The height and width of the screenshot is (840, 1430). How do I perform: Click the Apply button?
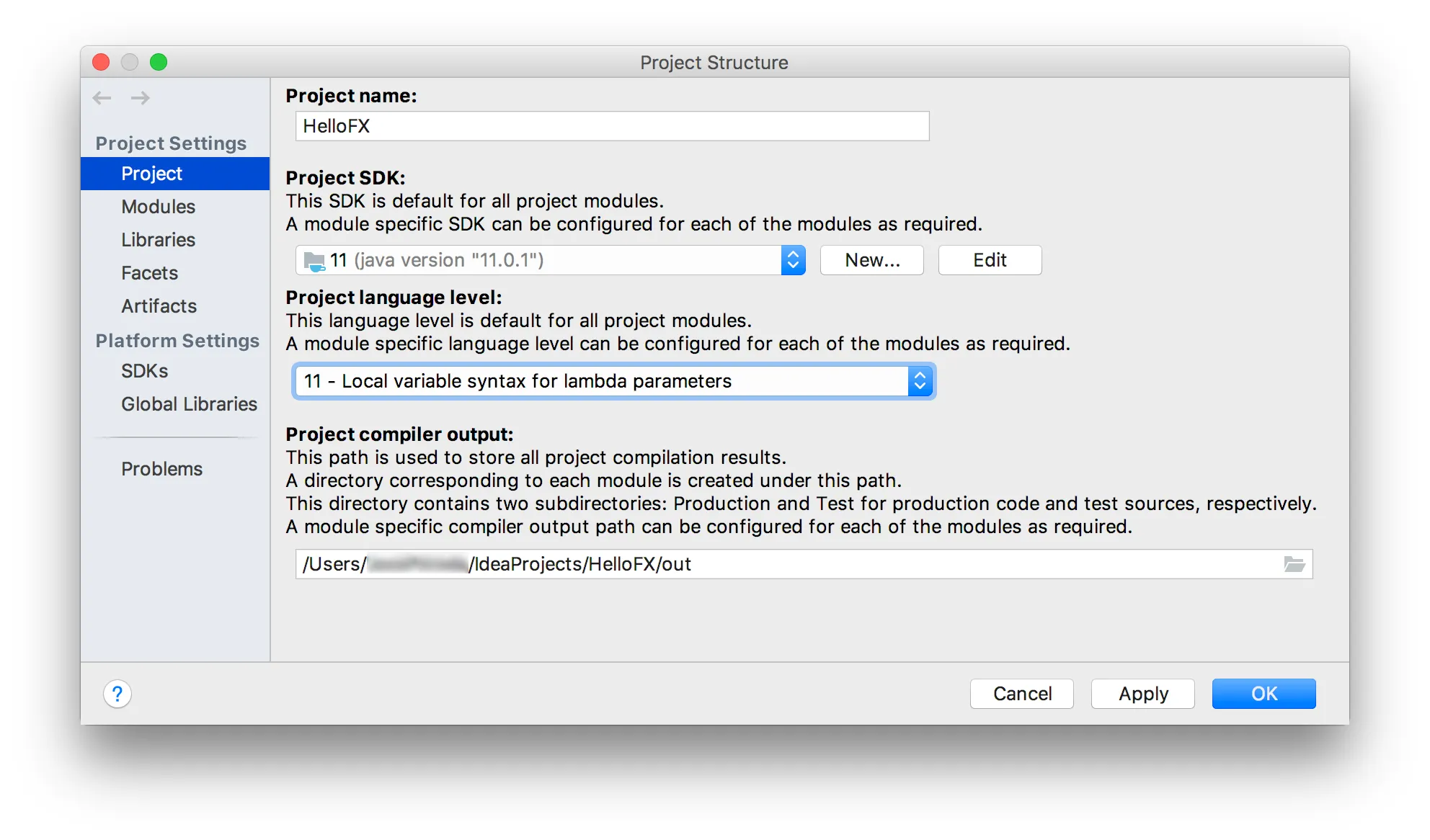tap(1143, 694)
